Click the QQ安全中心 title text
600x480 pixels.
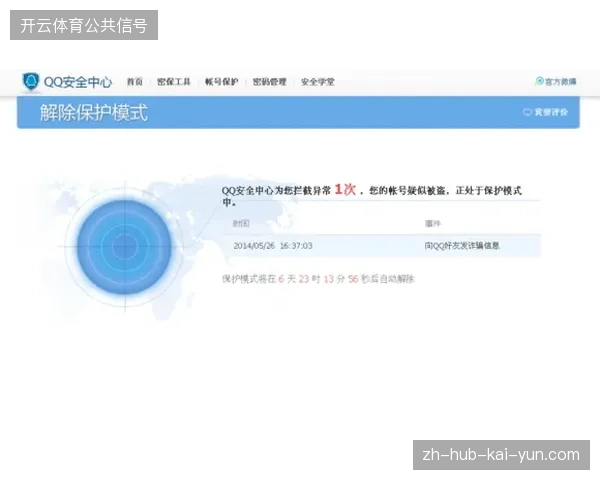78,82
